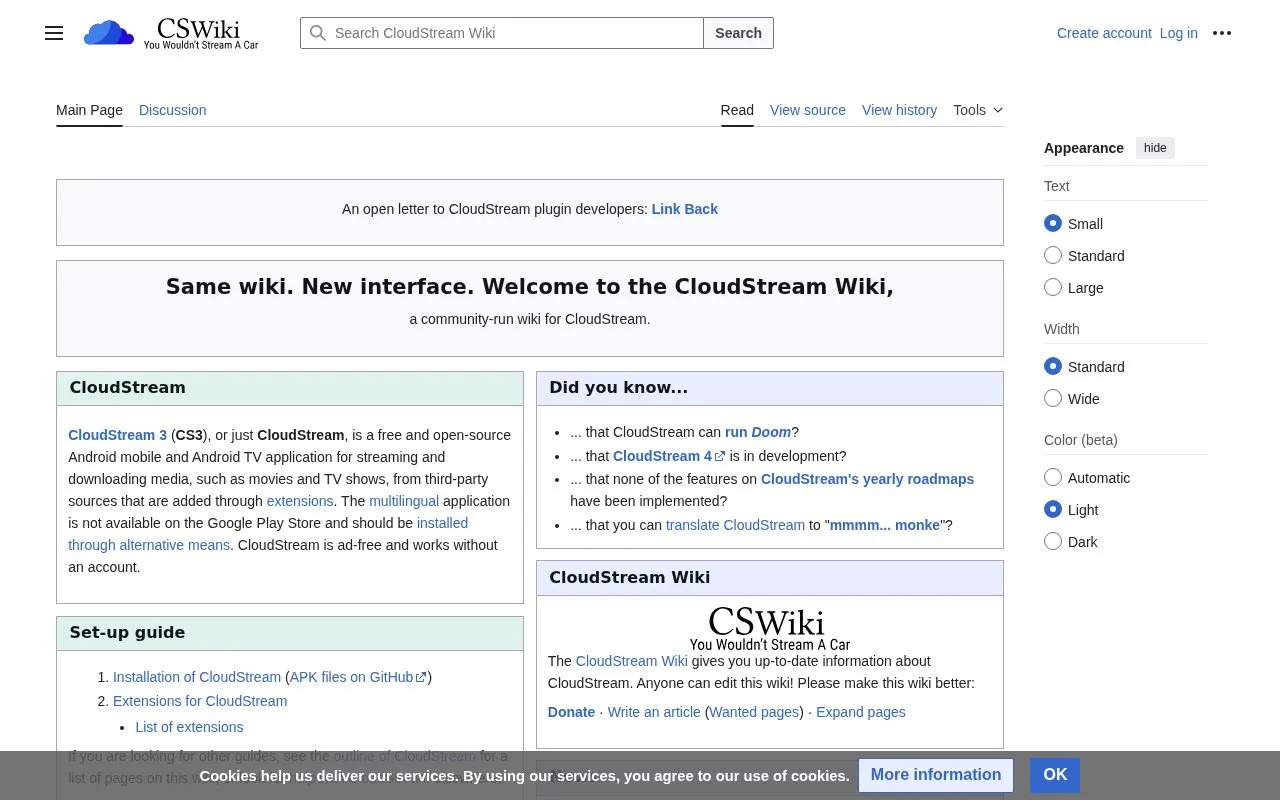Follow the extensions link
1280x800 pixels.
coord(300,501)
